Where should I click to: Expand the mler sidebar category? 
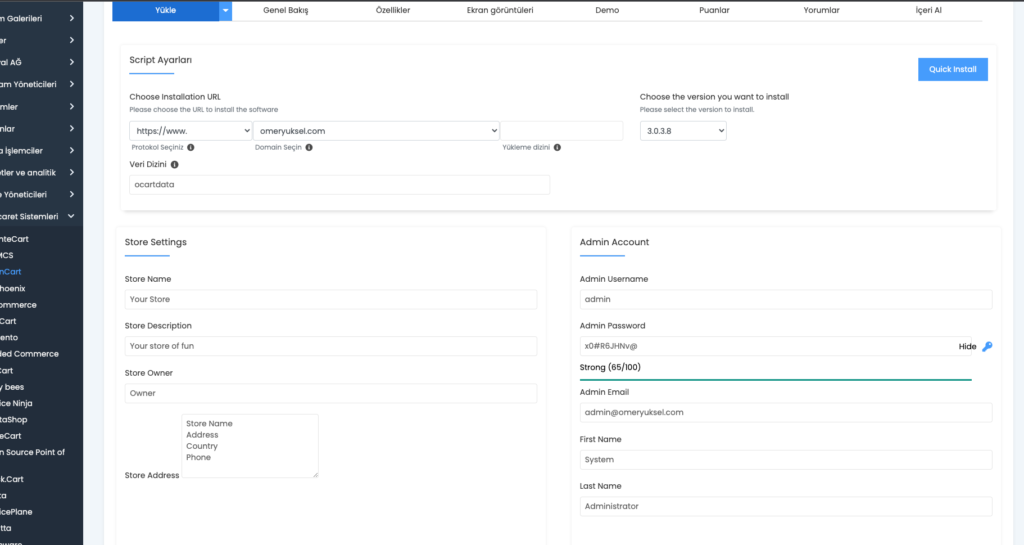pos(71,106)
